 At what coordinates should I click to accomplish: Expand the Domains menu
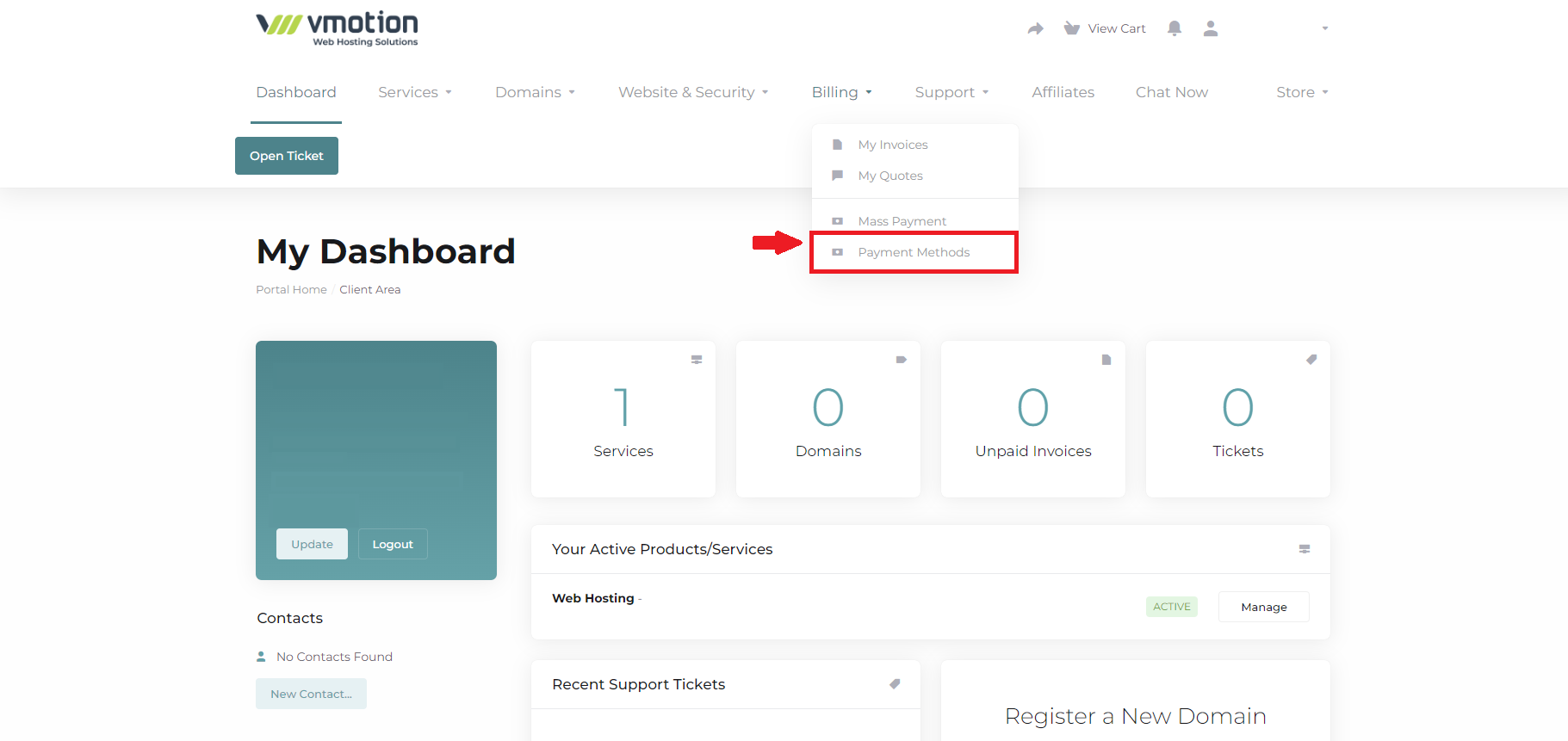536,92
